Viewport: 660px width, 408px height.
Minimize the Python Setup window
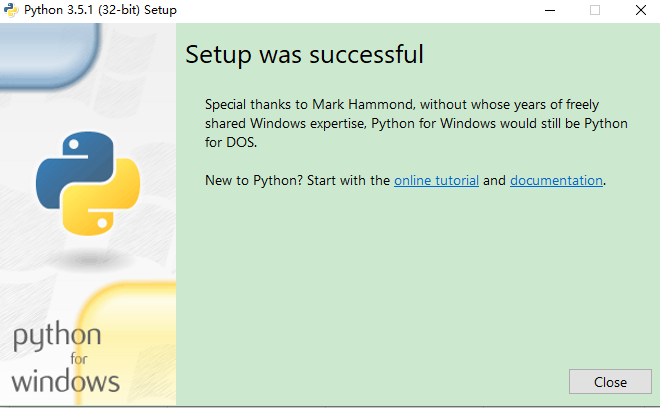[x=549, y=10]
